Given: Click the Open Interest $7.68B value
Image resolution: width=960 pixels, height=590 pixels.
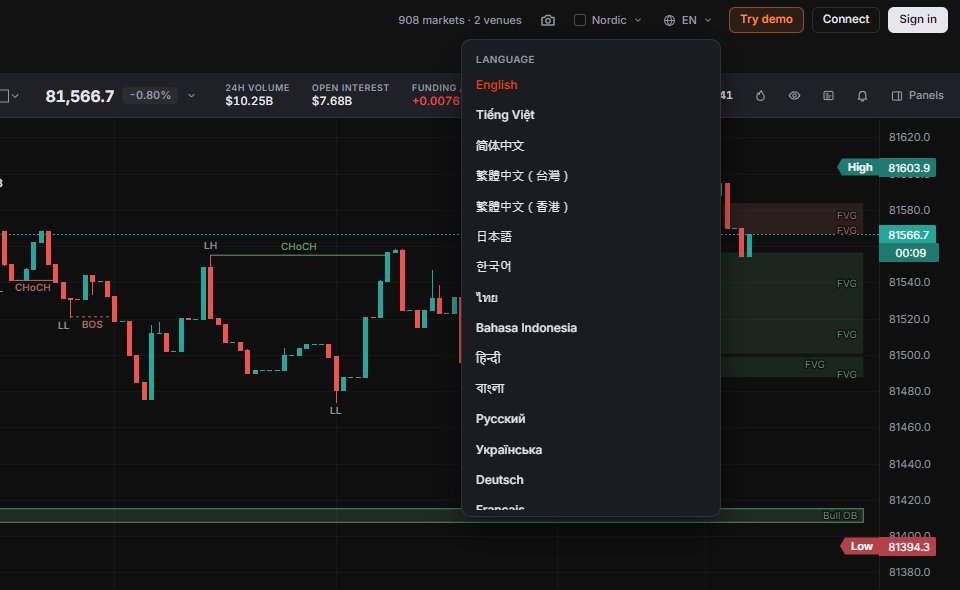Looking at the screenshot, I should pos(332,101).
